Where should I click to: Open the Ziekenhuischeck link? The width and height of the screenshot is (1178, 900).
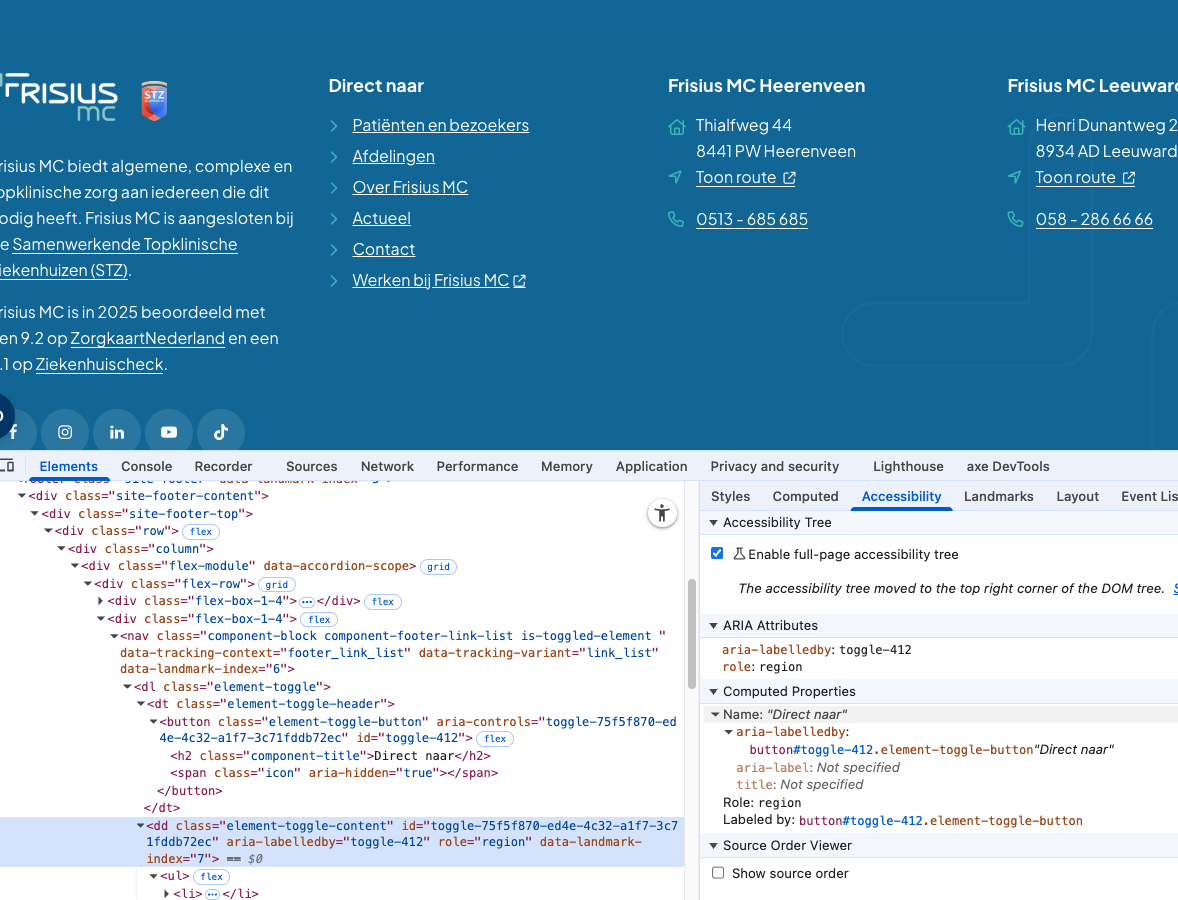click(x=99, y=364)
